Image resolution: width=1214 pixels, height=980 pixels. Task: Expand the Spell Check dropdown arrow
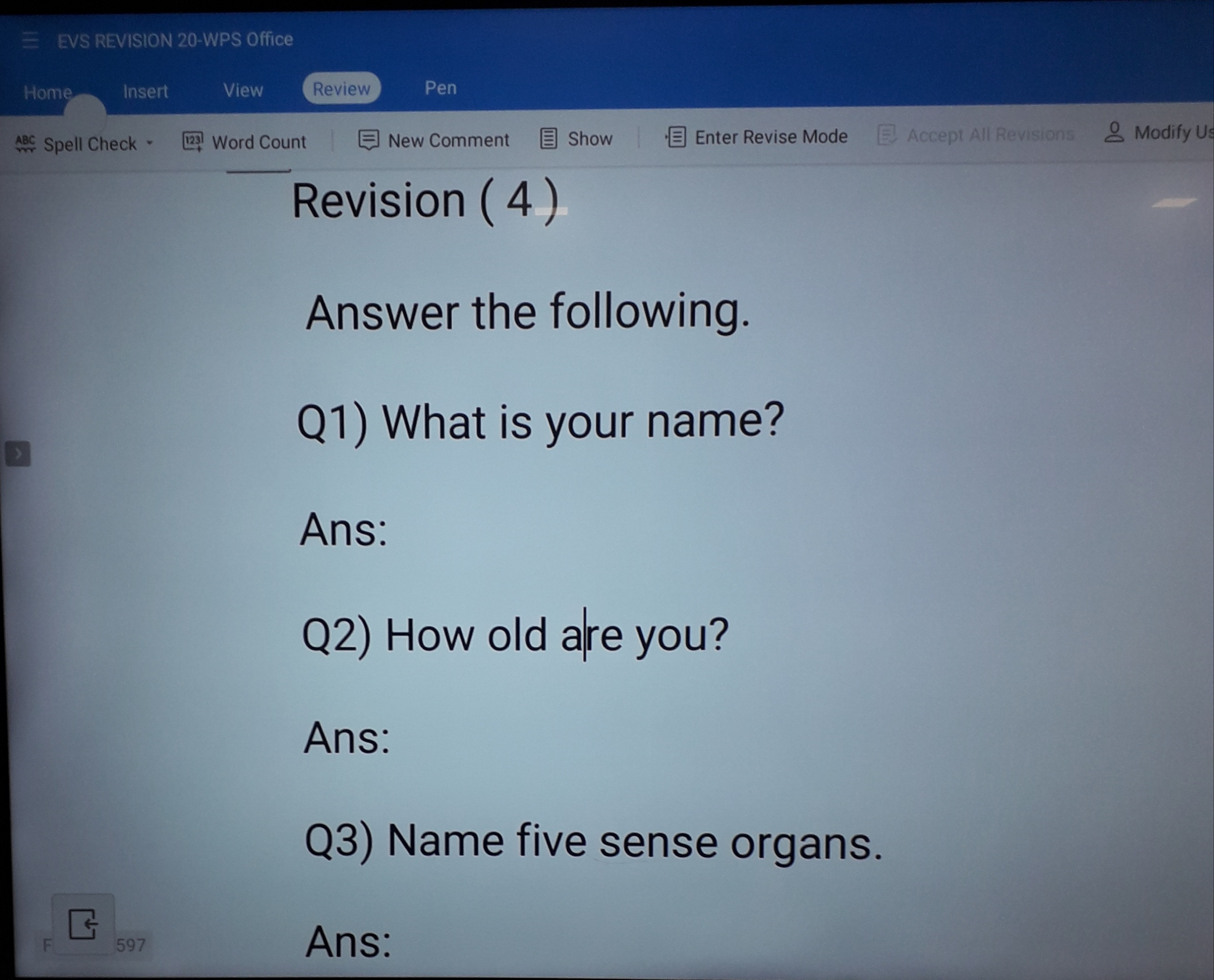[x=150, y=143]
